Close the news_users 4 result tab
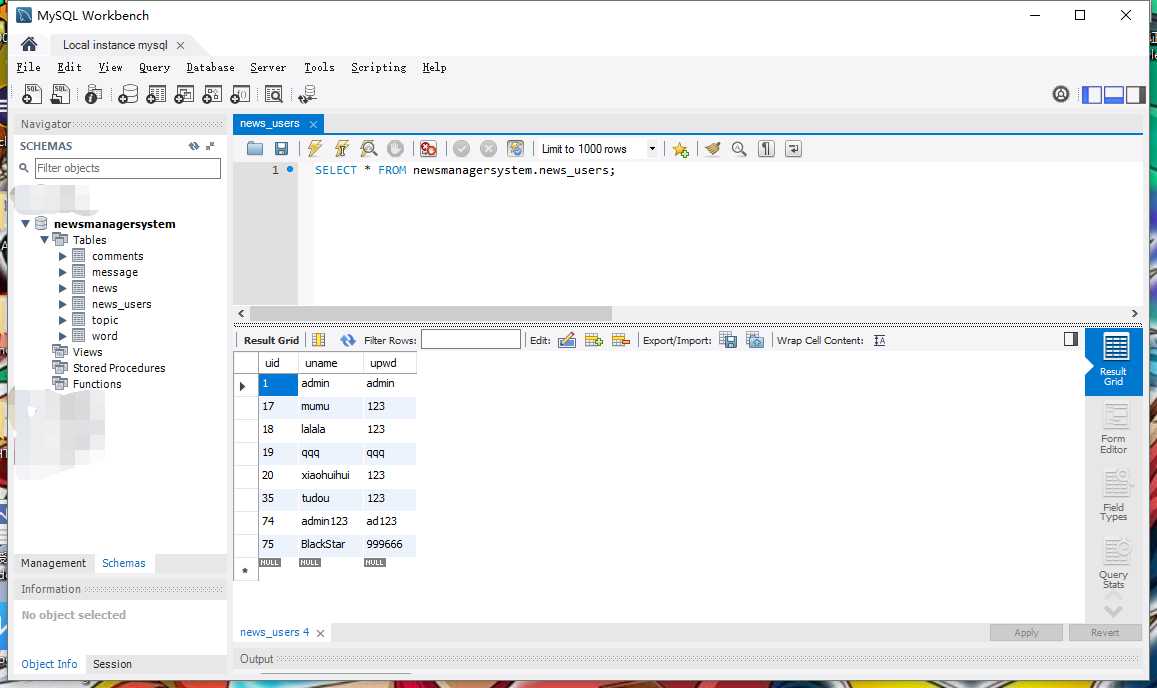The width and height of the screenshot is (1157, 688). [320, 633]
